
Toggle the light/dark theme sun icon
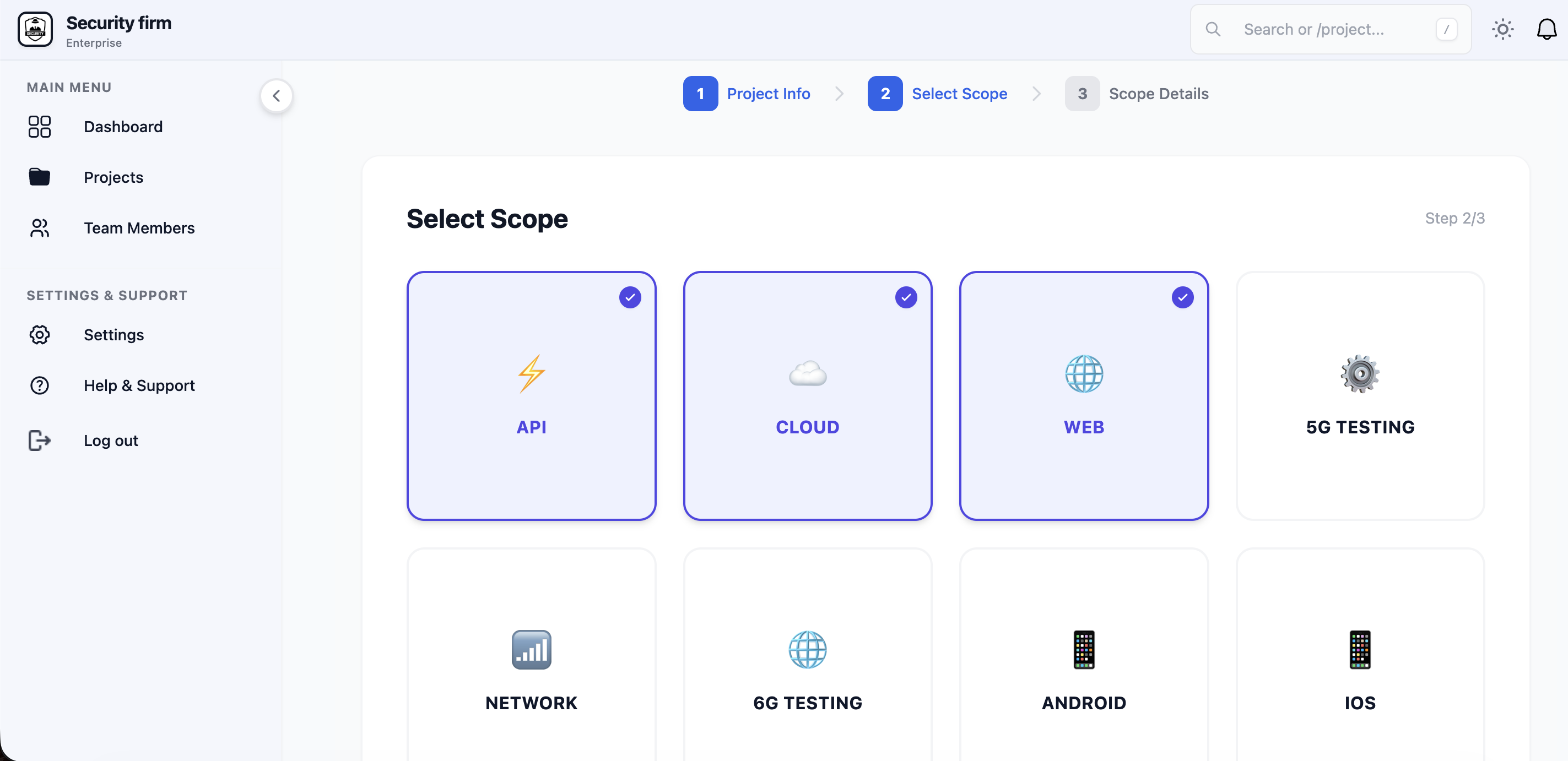coord(1502,29)
